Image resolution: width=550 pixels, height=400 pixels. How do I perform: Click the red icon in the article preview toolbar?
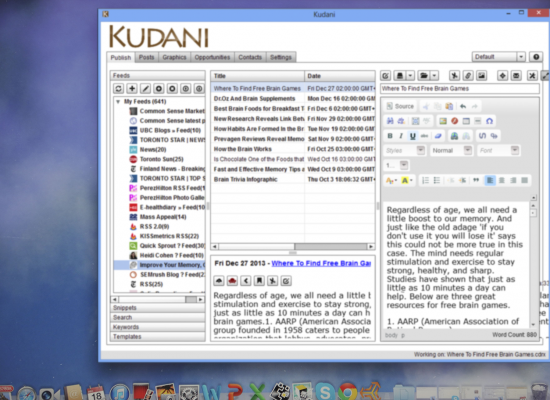[232, 281]
